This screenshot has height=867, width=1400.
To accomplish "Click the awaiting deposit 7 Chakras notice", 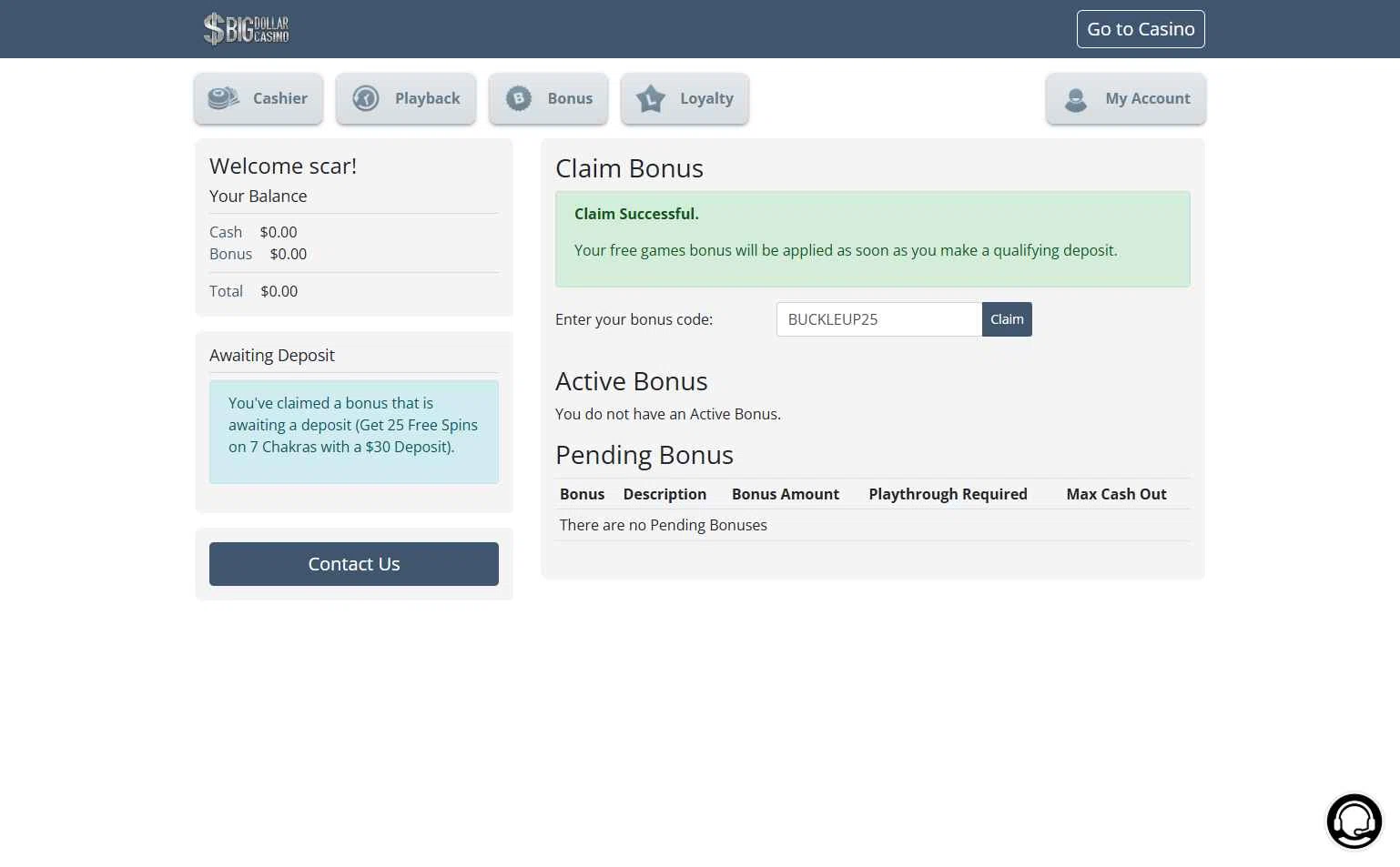I will pos(354,432).
